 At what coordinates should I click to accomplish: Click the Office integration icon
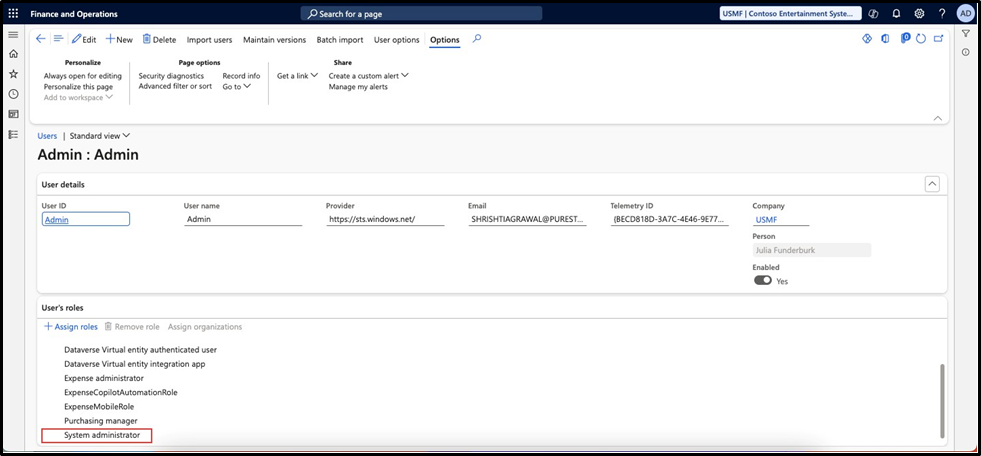click(885, 39)
